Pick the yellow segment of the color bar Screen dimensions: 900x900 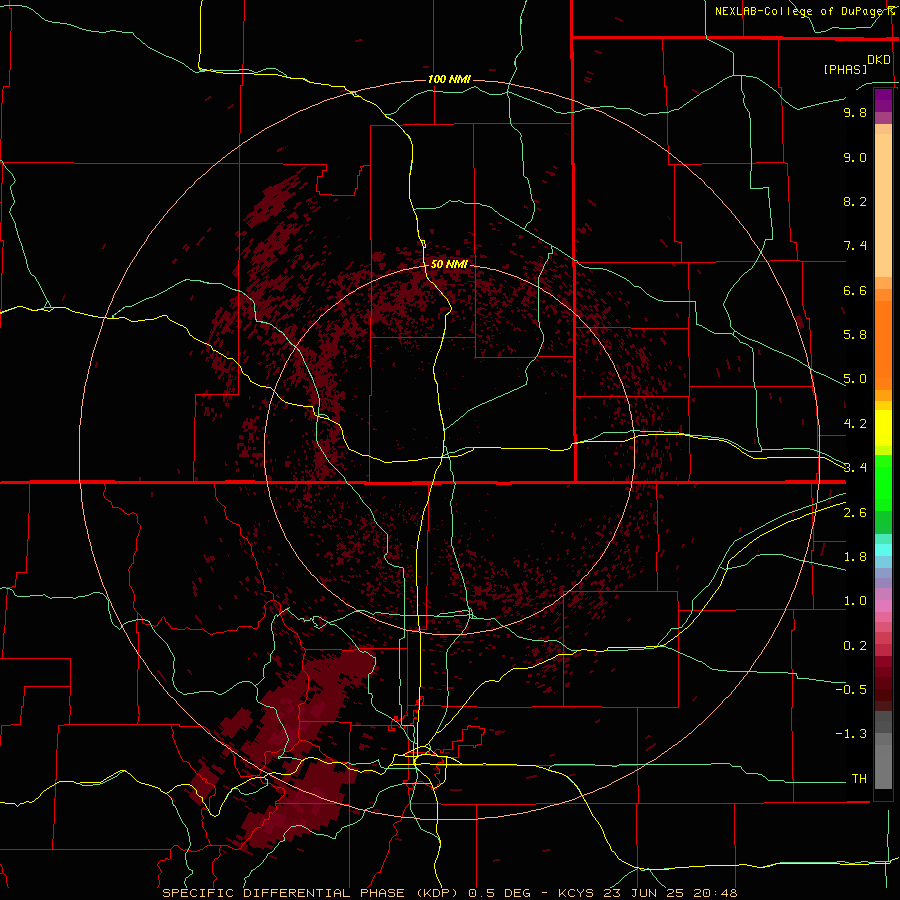point(883,428)
